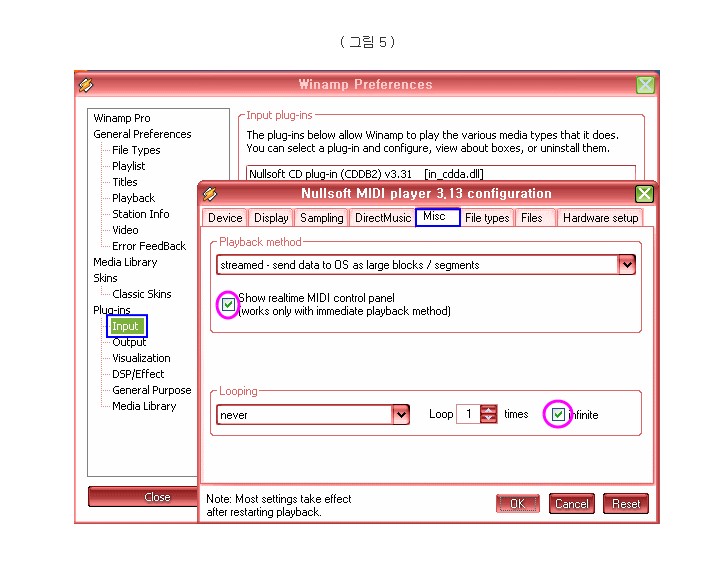The image size is (705, 572).
Task: Switch to the Device tab
Action: coord(225,218)
